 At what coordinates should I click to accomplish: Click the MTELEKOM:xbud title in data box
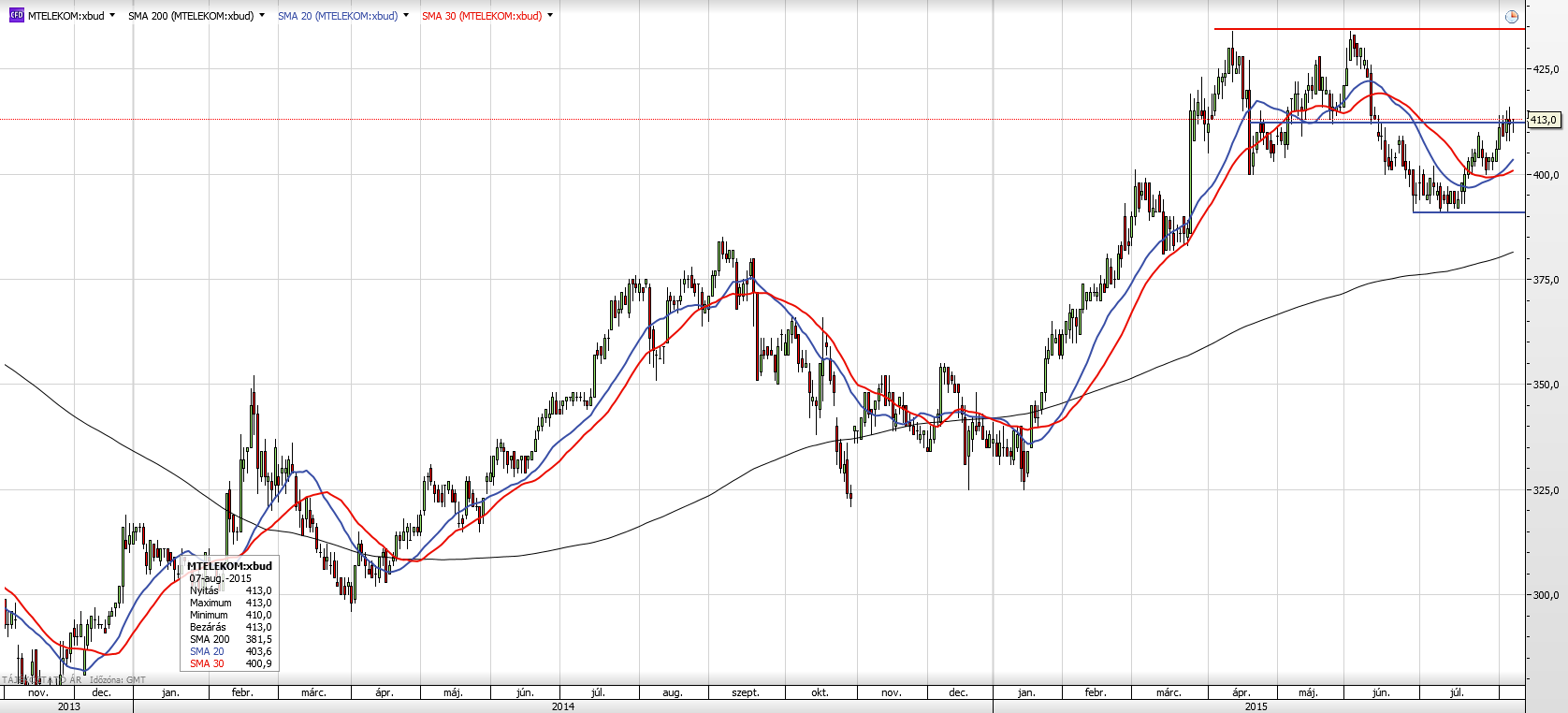229,566
